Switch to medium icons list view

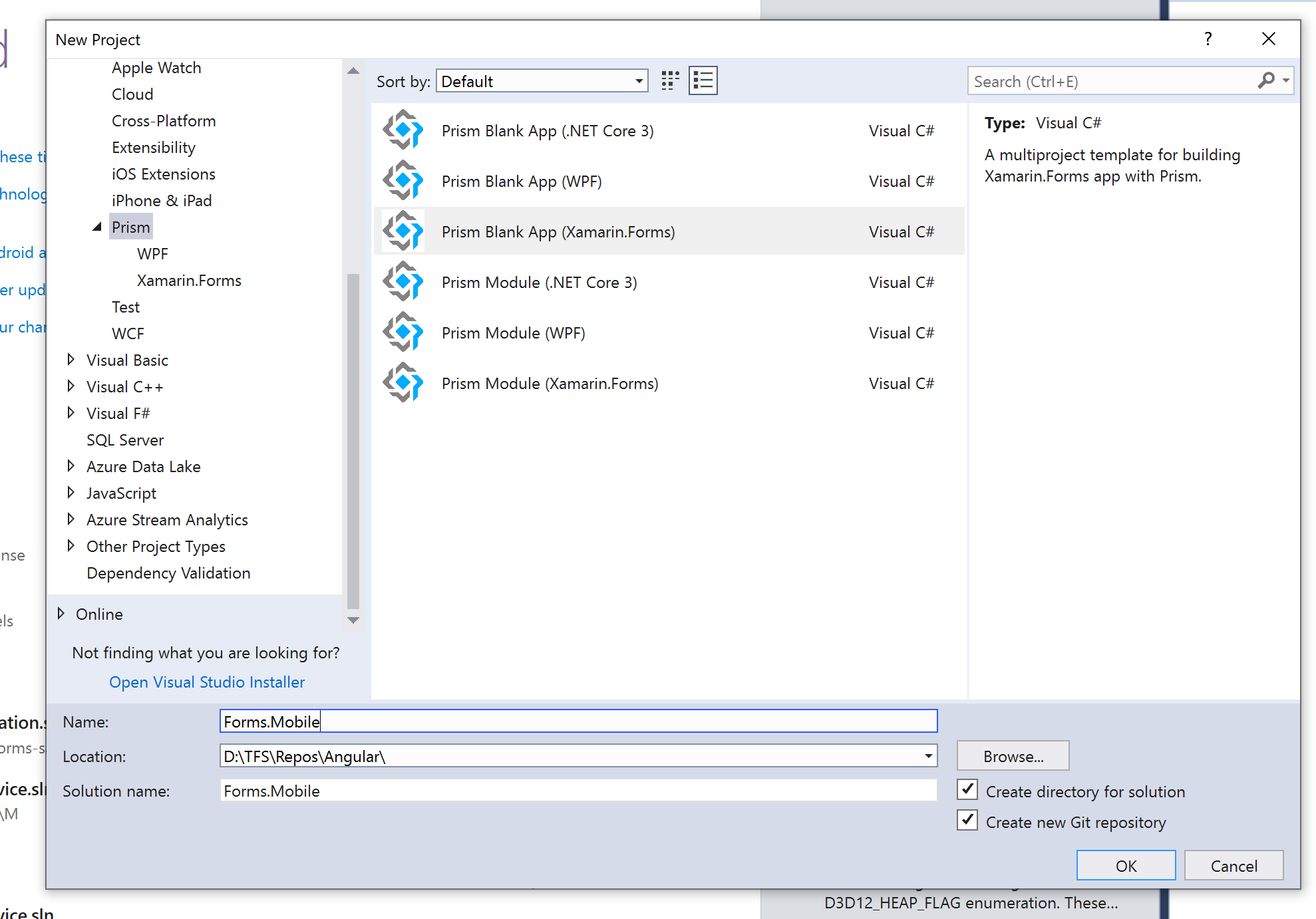point(703,81)
